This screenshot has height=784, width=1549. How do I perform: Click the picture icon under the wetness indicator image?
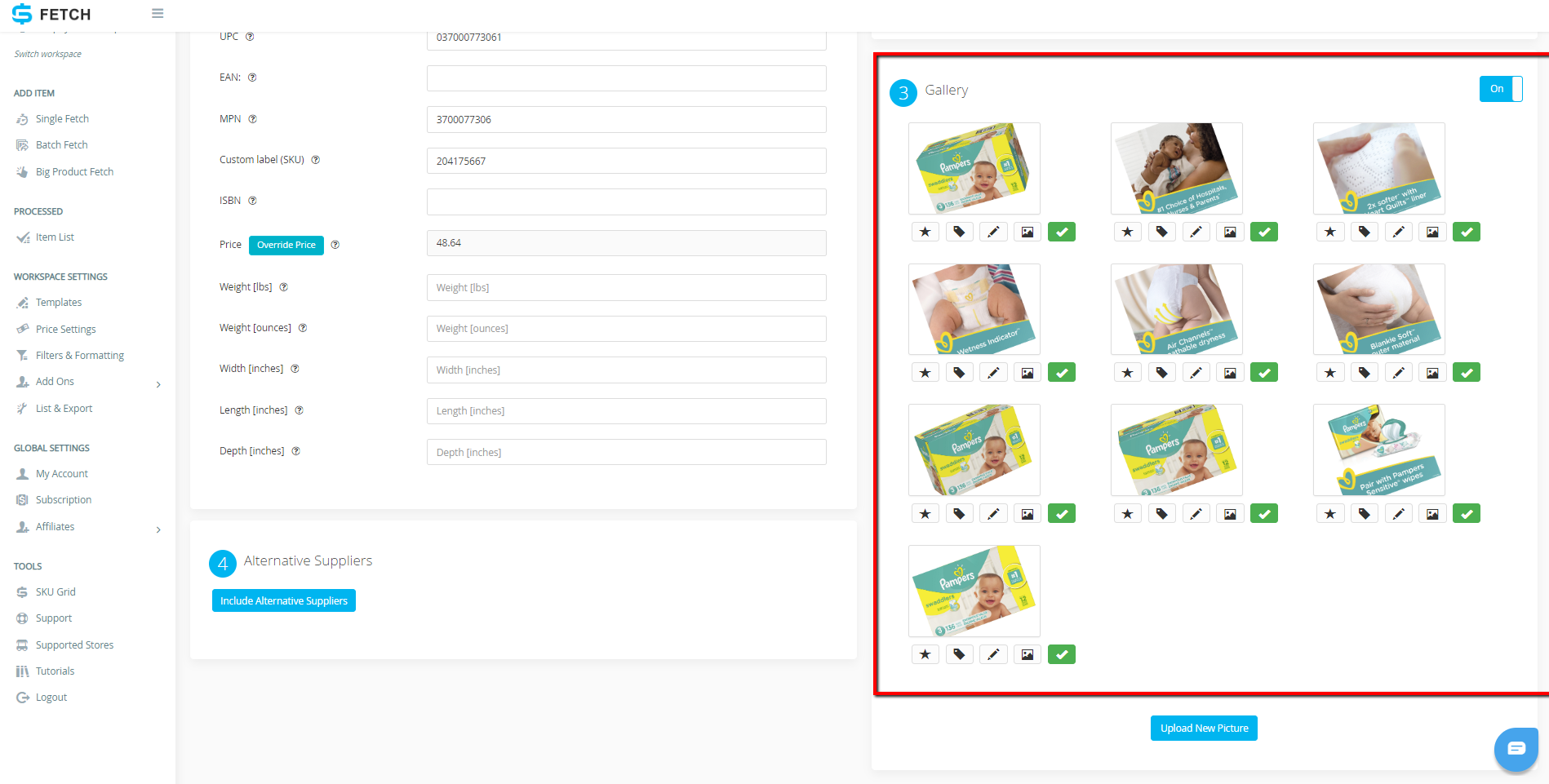1027,373
